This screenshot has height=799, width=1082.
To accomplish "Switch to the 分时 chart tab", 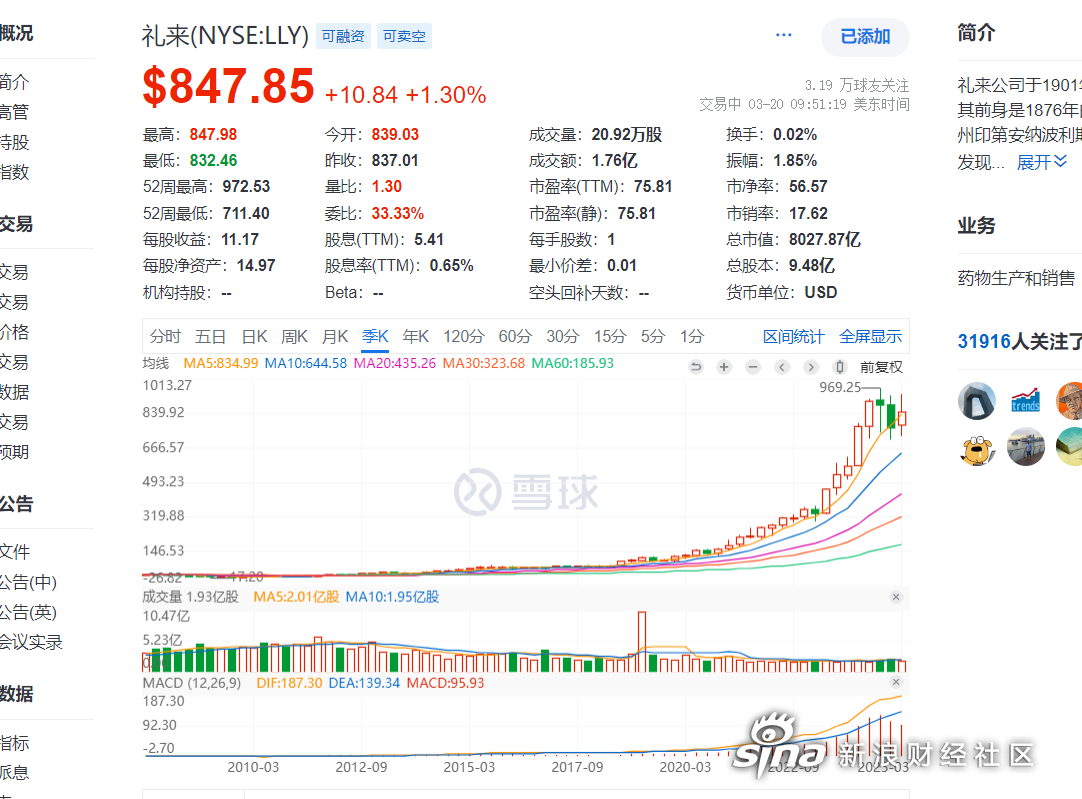I will tap(165, 337).
